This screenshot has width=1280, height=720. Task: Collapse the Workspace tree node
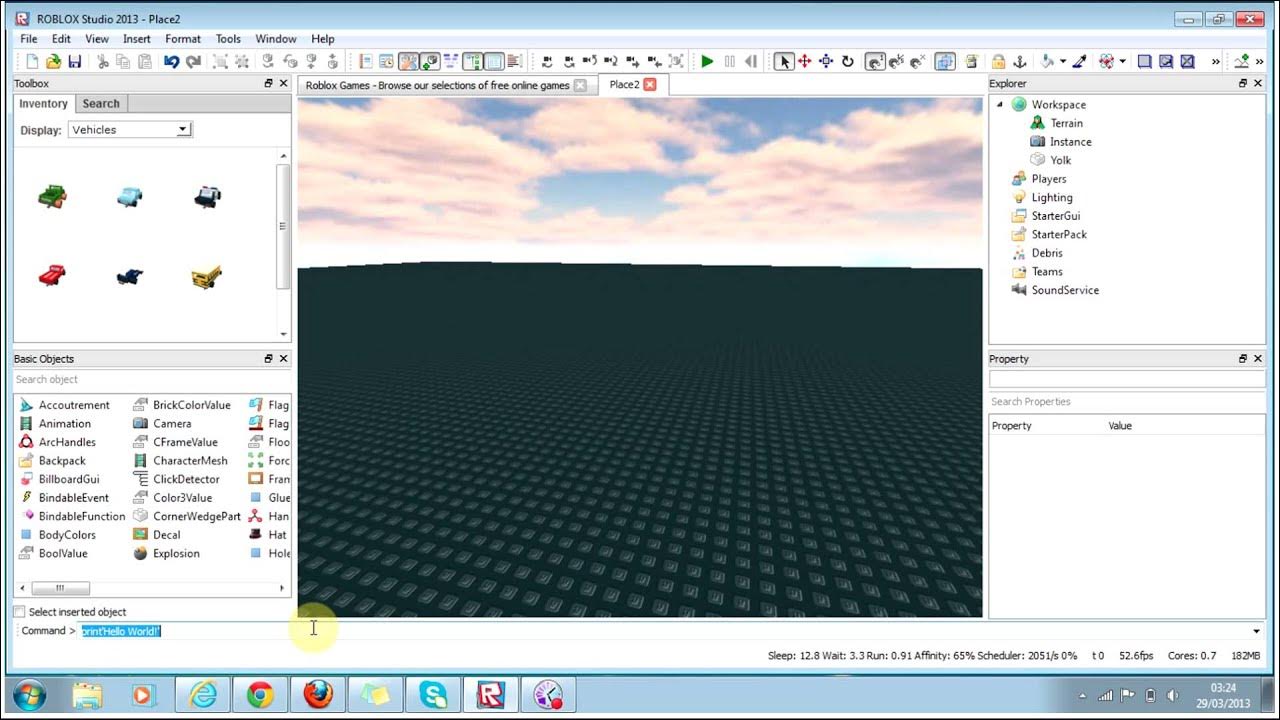point(999,104)
